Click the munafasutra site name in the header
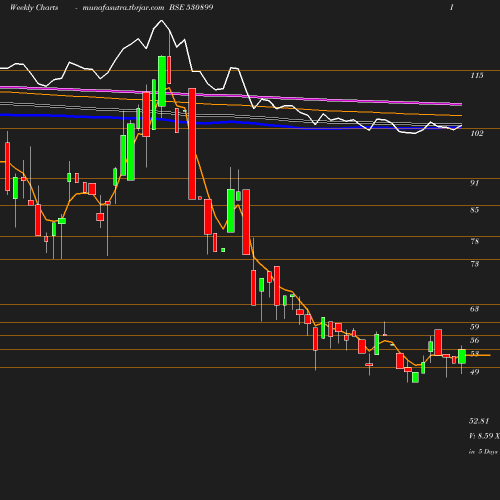 123,8
